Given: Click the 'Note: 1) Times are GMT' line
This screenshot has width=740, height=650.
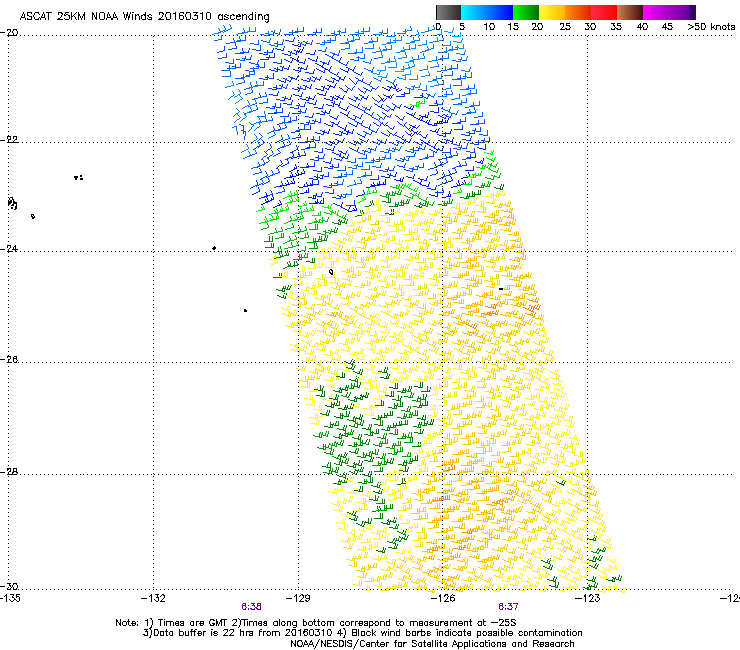Looking at the screenshot, I should 316,623.
